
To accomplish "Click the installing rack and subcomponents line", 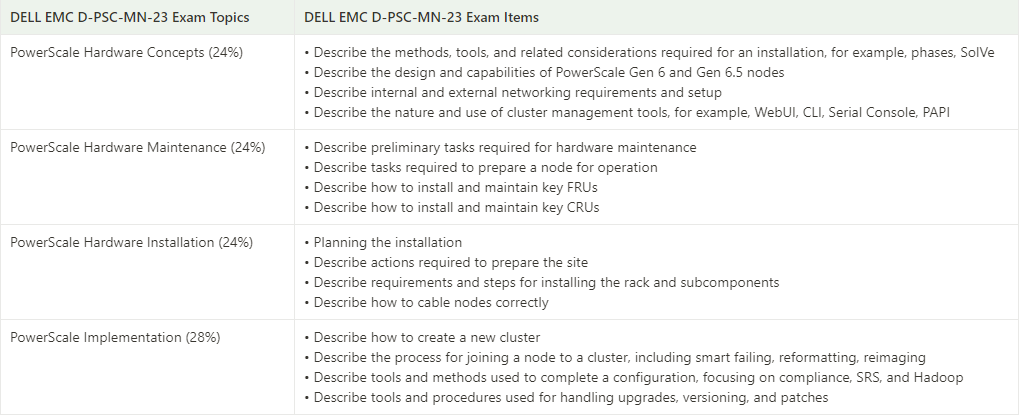I will tap(542, 282).
